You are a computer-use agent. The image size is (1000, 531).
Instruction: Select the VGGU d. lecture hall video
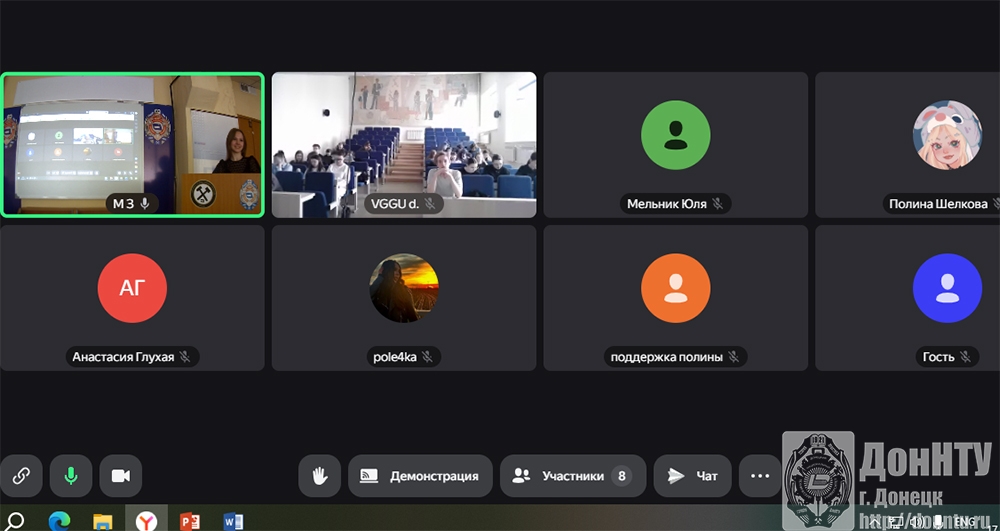pos(404,144)
